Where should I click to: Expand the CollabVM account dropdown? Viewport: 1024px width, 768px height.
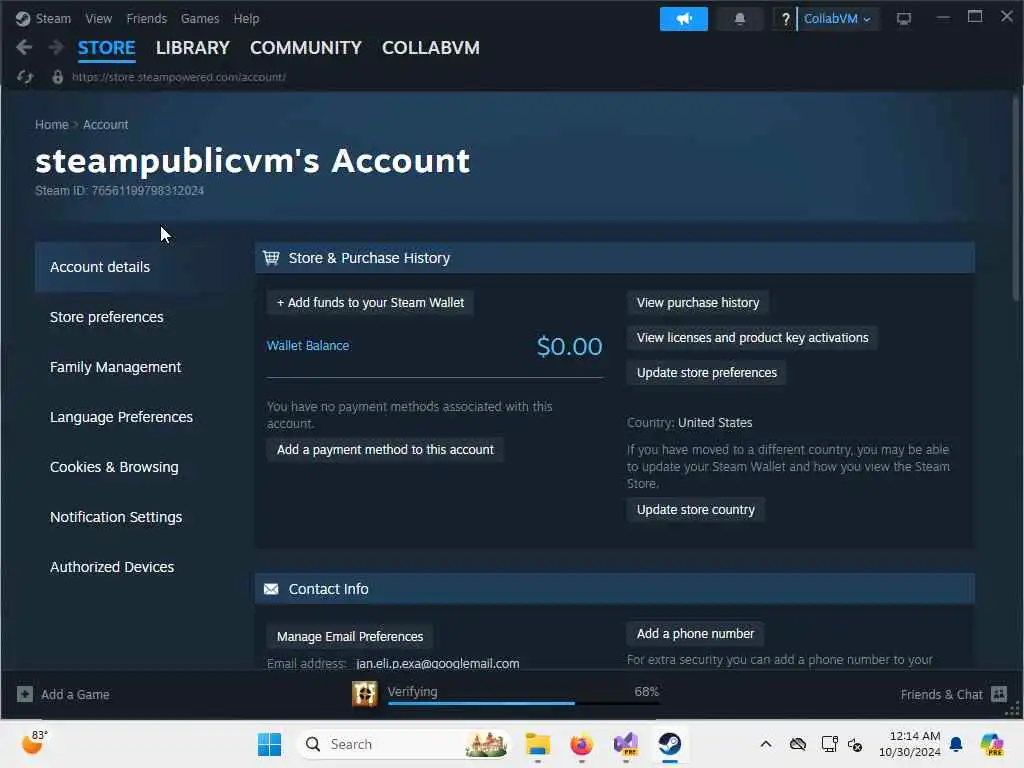click(x=837, y=19)
